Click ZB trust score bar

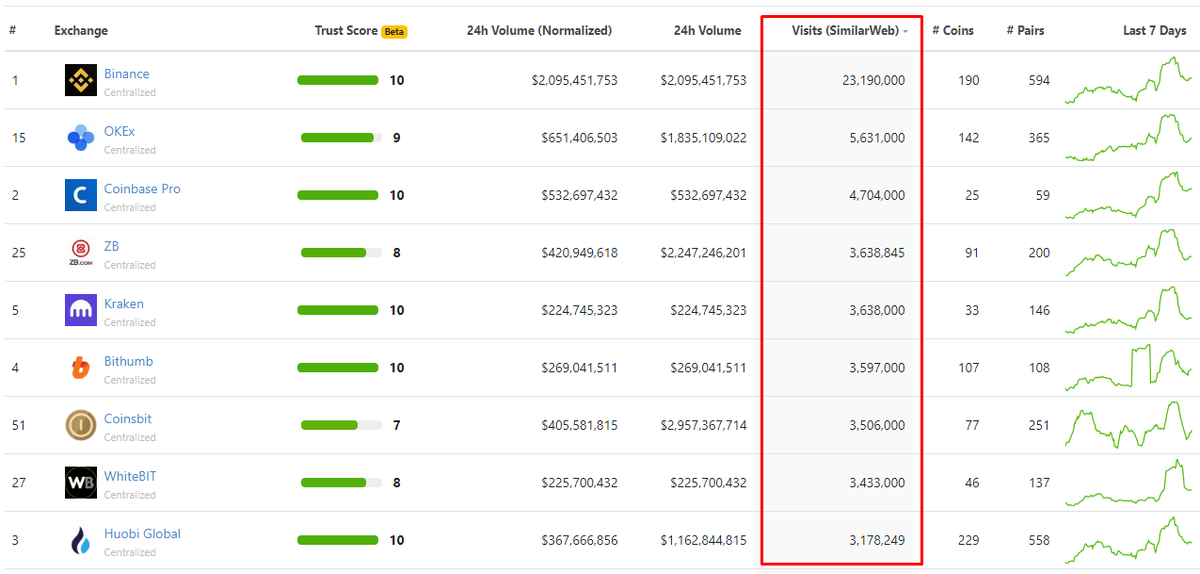pos(341,253)
